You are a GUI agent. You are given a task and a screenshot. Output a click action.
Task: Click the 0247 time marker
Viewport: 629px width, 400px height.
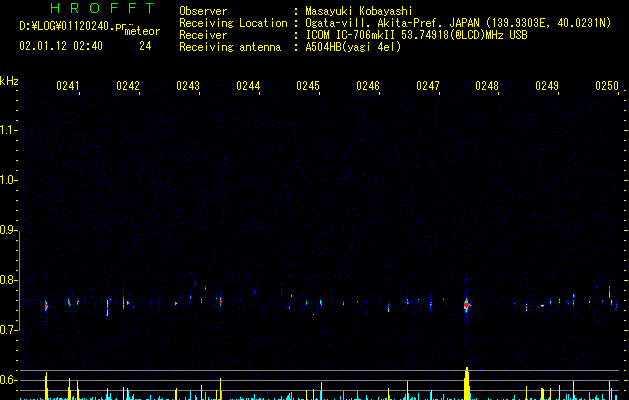click(x=428, y=86)
